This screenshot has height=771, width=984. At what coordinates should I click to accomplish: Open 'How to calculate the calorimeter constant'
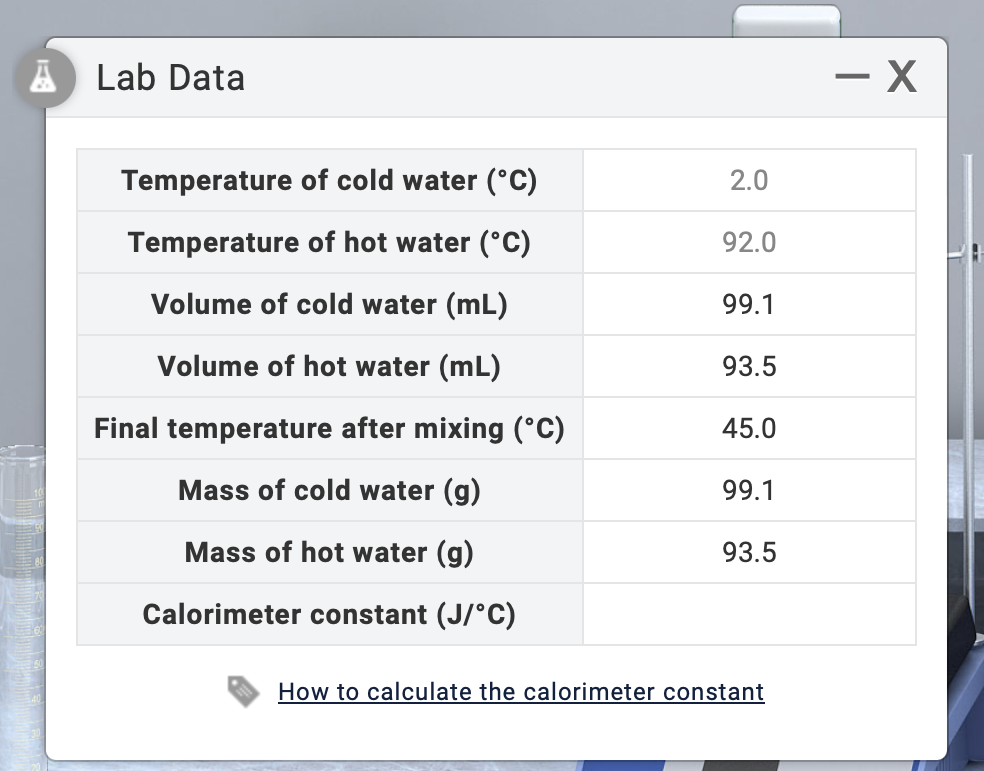520,691
